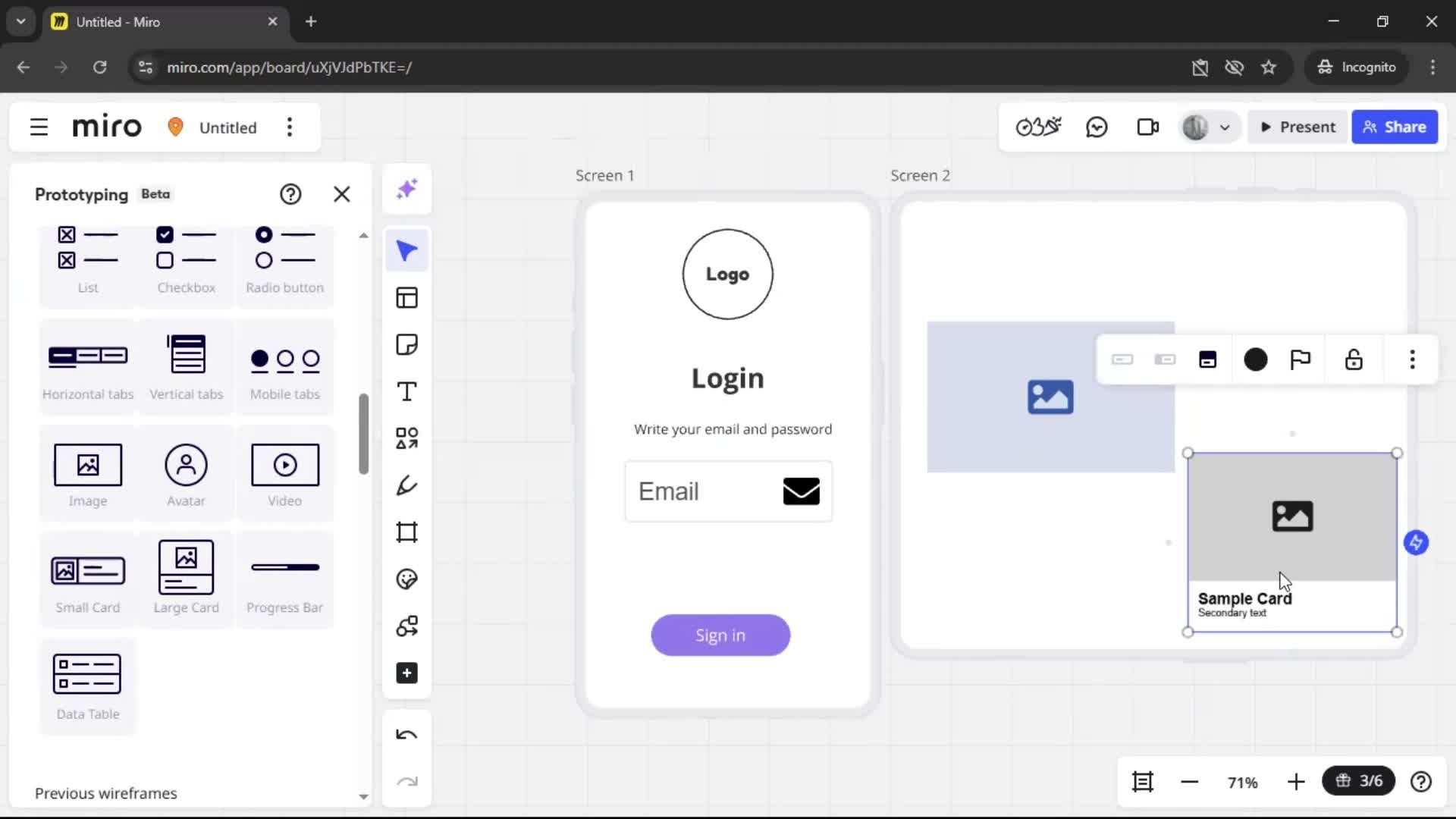Open the flag icon on the card toolbar
Viewport: 1456px width, 819px height.
click(1301, 359)
